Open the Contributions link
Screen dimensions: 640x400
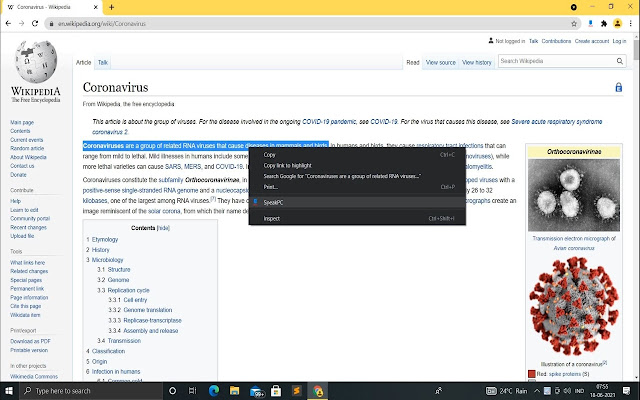pos(556,41)
